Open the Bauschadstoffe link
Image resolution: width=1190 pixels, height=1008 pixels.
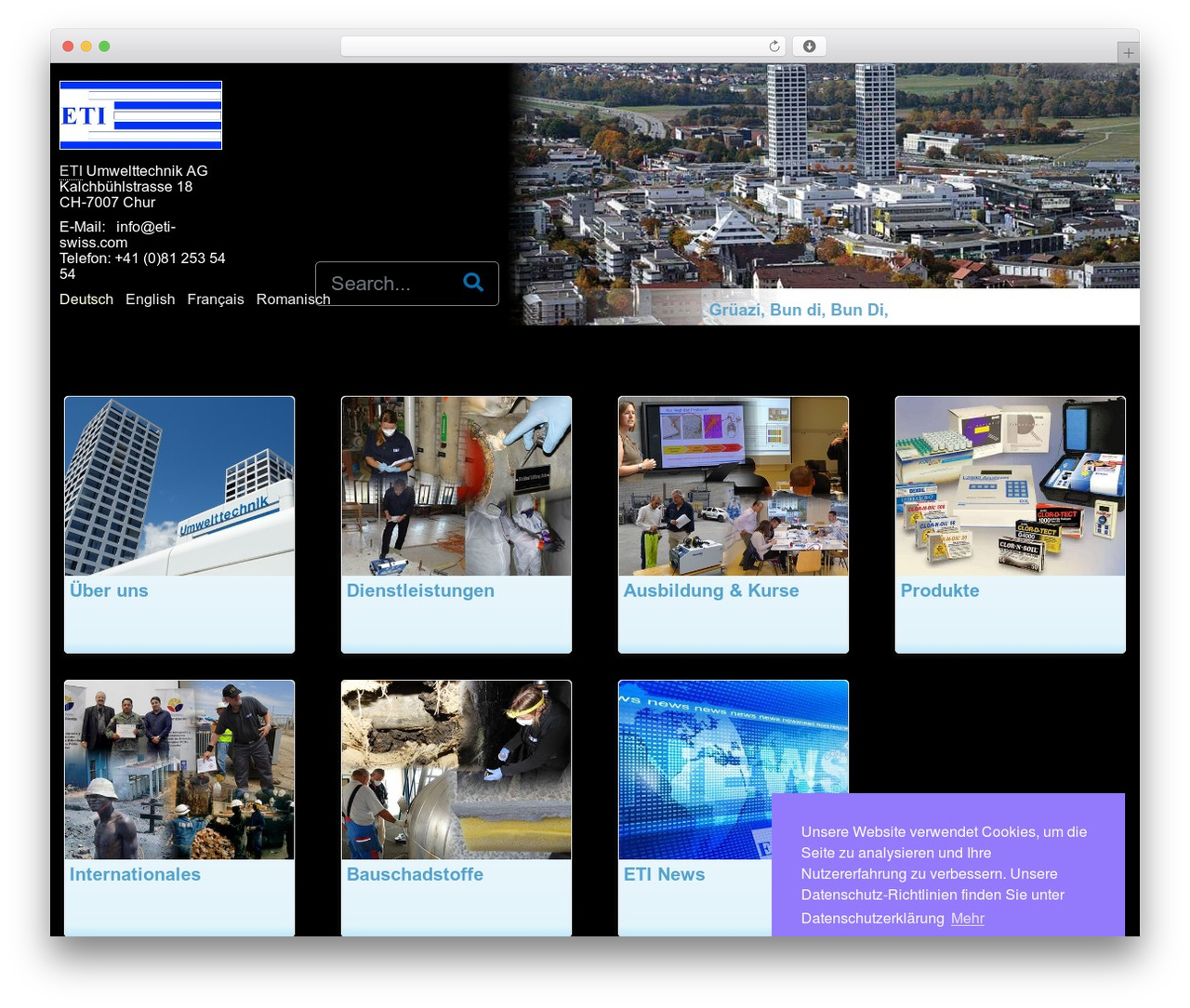point(415,874)
